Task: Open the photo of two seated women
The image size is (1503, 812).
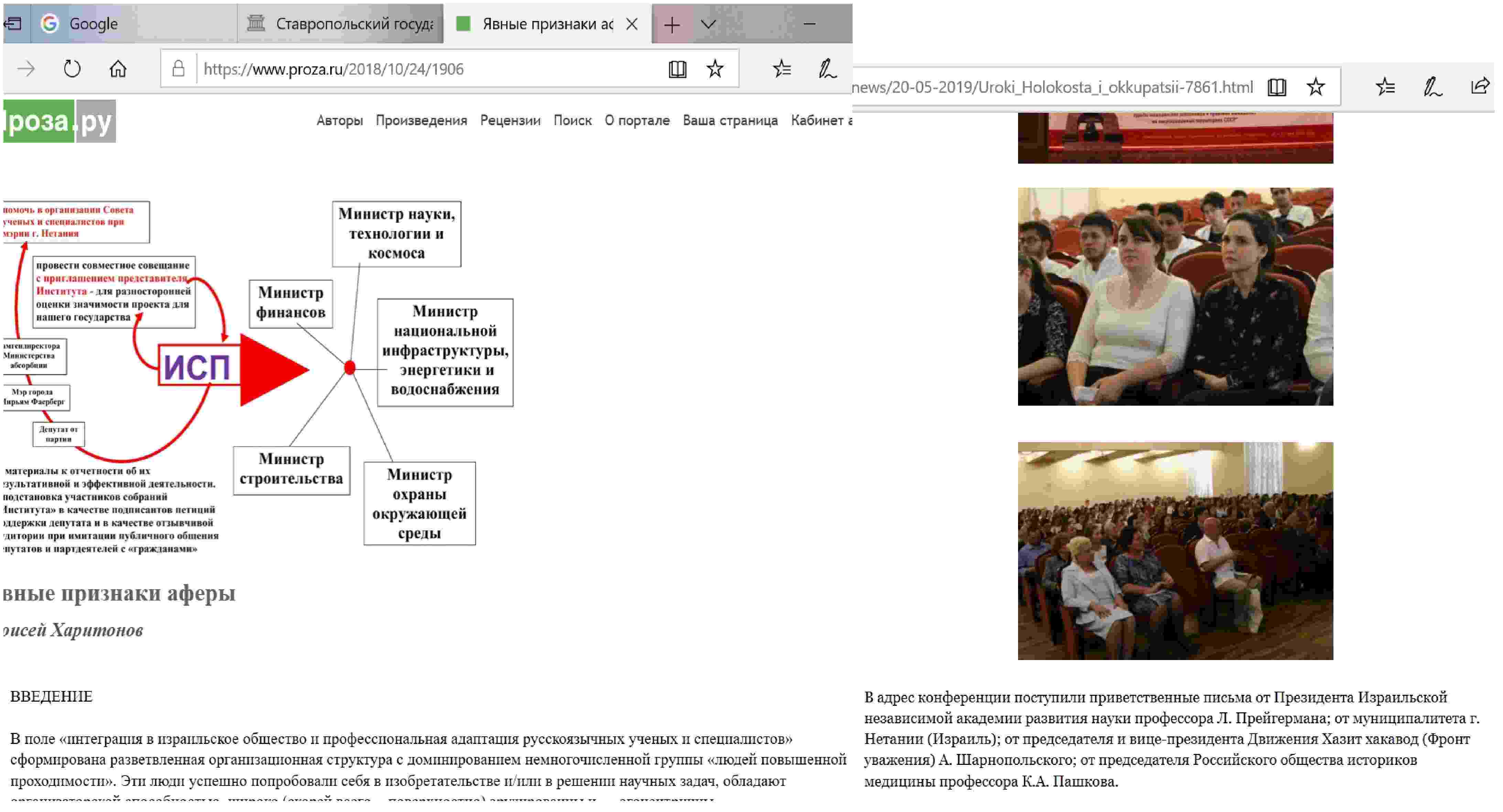Action: (1175, 296)
